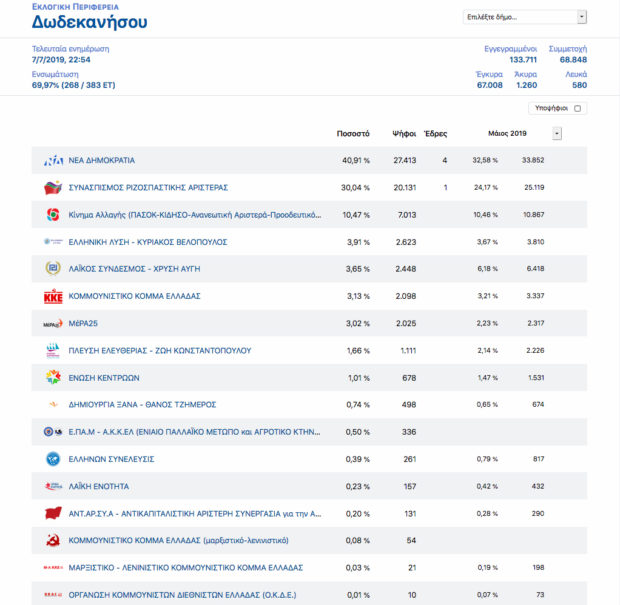Toggle the Υποψήφιοι checkbox
The width and height of the screenshot is (620, 605).
coord(577,108)
